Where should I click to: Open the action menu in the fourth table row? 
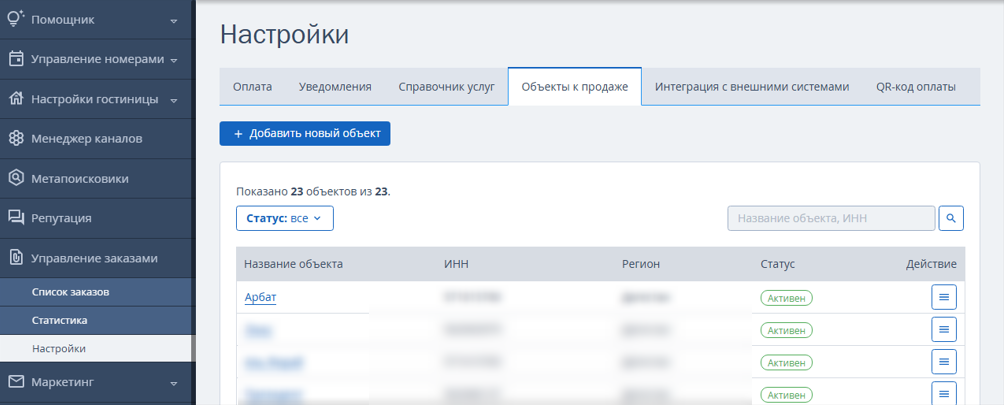point(944,393)
